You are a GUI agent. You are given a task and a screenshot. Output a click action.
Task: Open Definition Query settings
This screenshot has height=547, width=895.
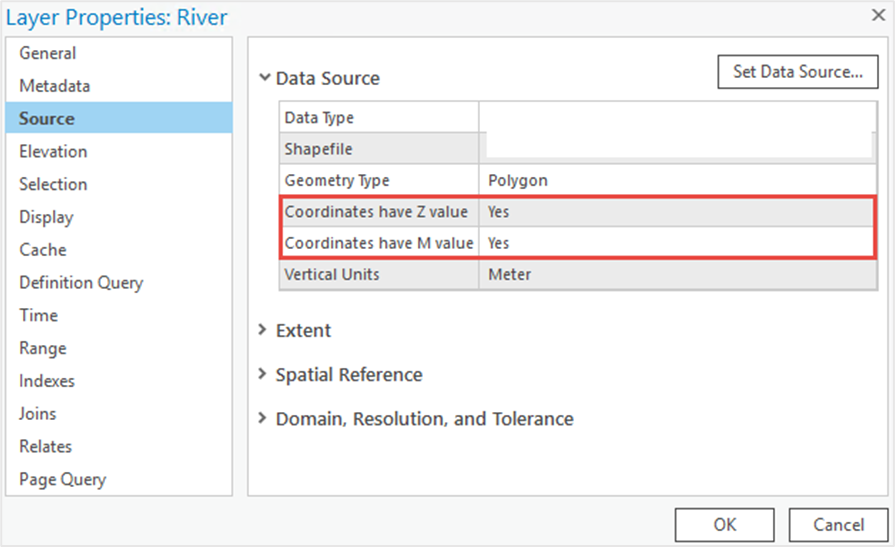pos(81,283)
